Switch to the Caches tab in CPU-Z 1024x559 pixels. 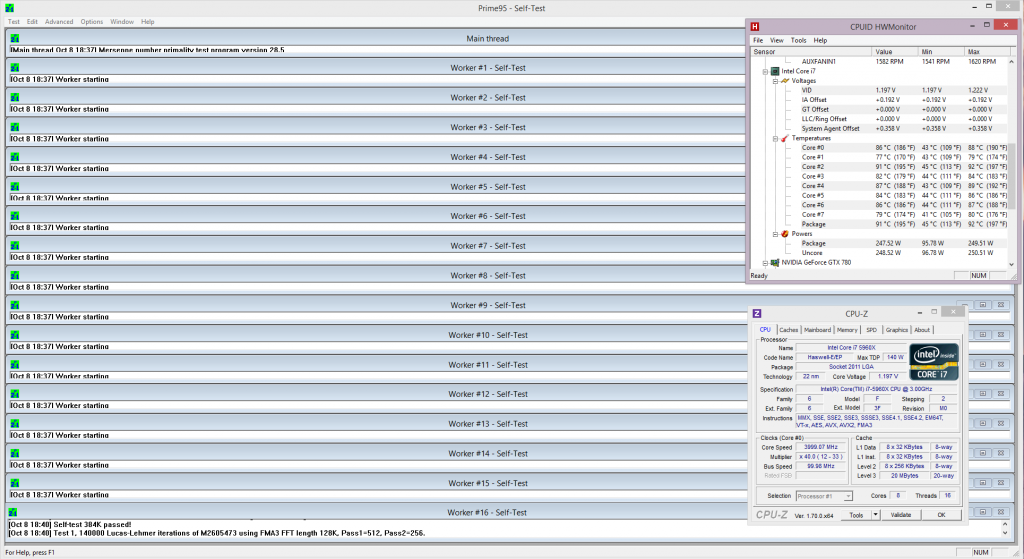[788, 330]
